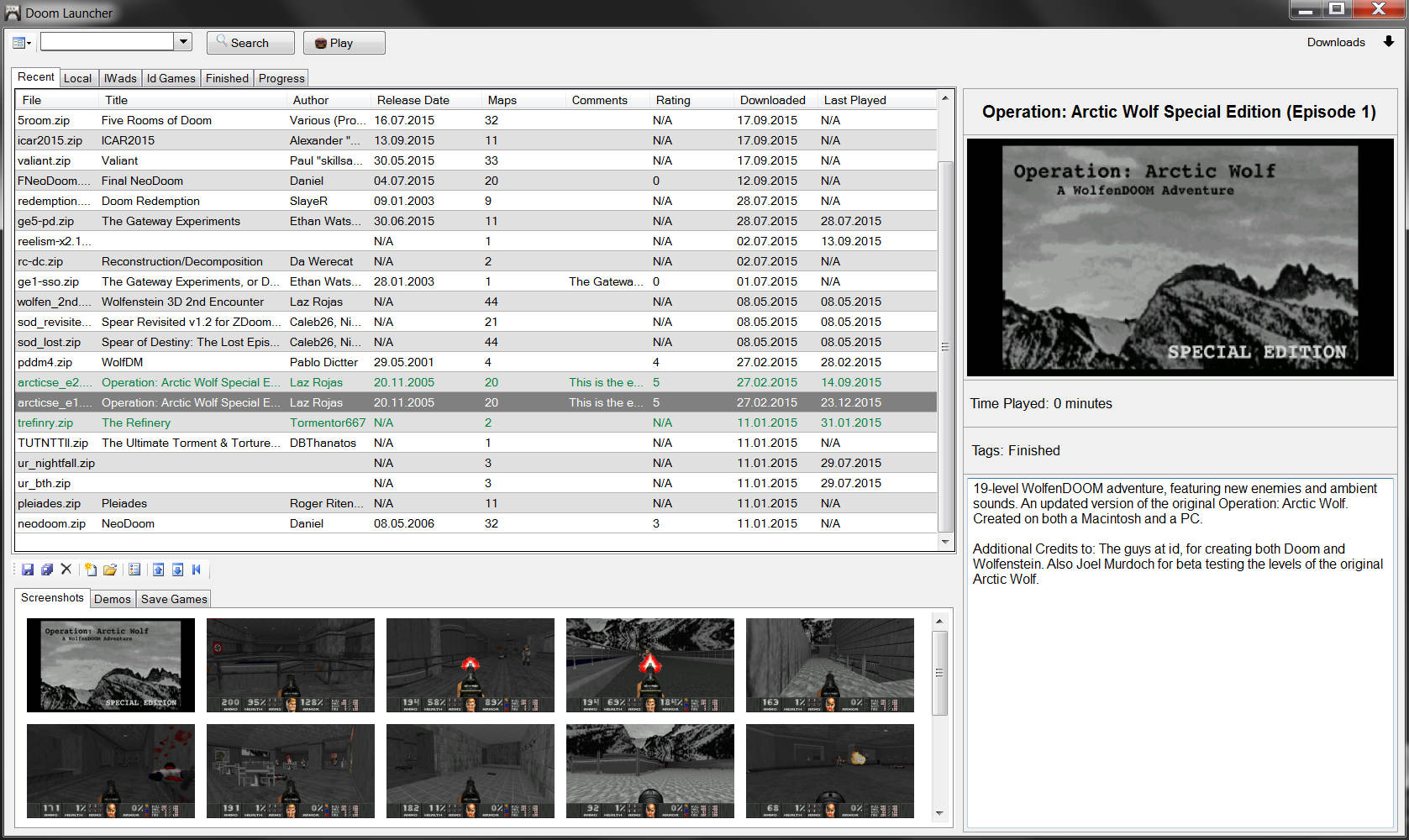
Task: Click the Downloads arrow icon
Action: 1388,42
